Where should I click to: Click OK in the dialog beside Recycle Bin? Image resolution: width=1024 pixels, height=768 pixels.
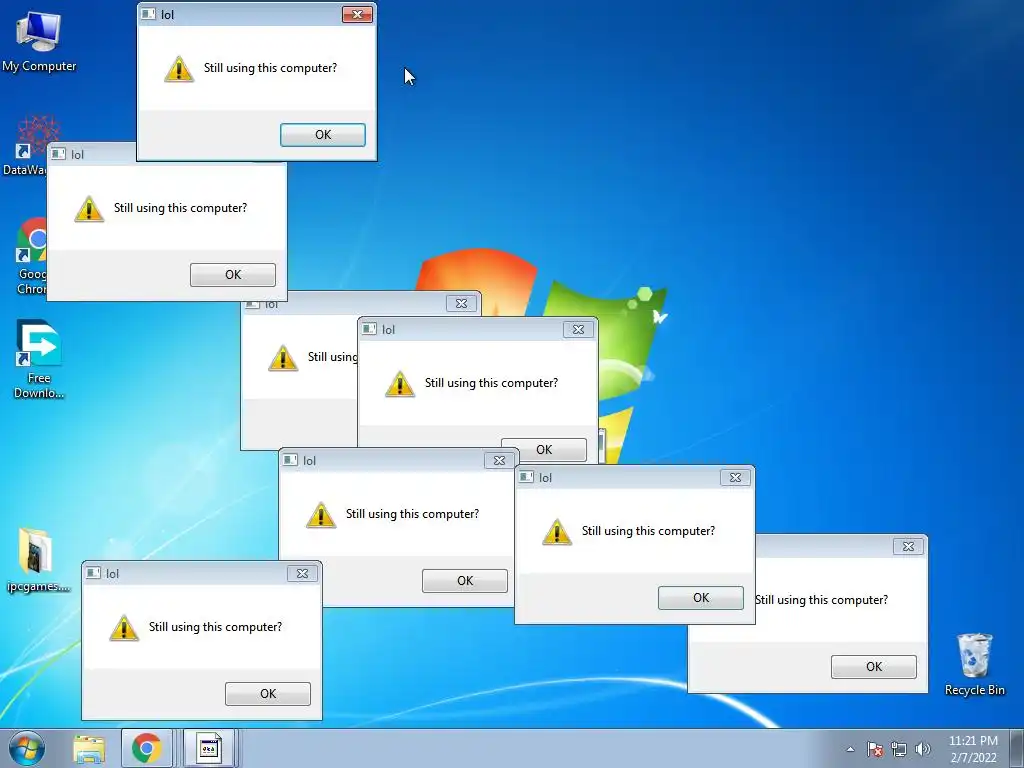(x=874, y=666)
